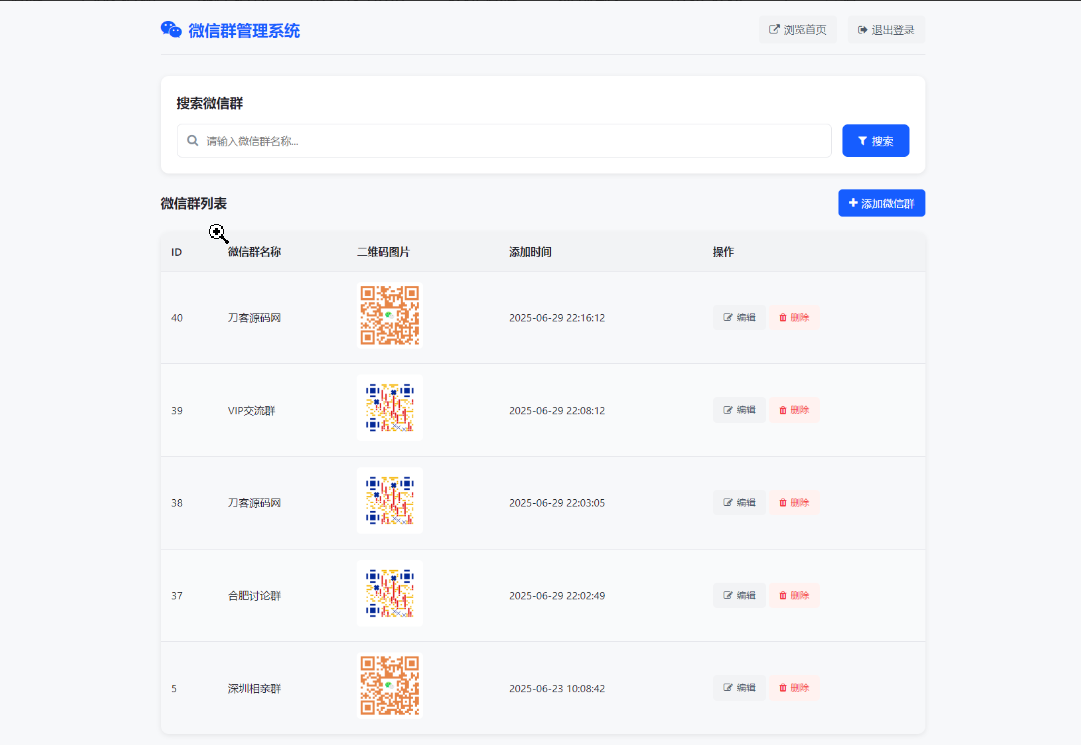Click timestamp 2025-06-29 22:03:05
1081x745 pixels.
[x=557, y=503]
